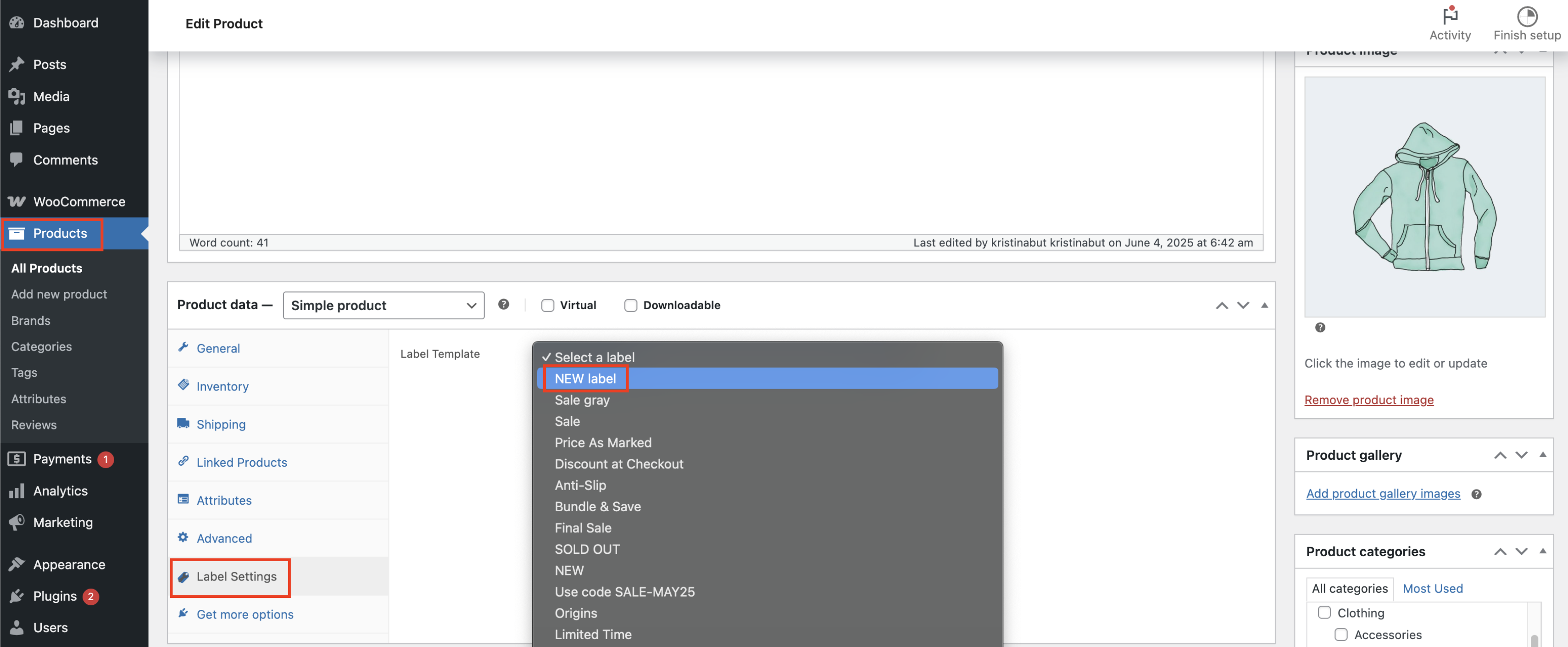The width and height of the screenshot is (1568, 647).
Task: Click Add product gallery images link
Action: [1383, 494]
